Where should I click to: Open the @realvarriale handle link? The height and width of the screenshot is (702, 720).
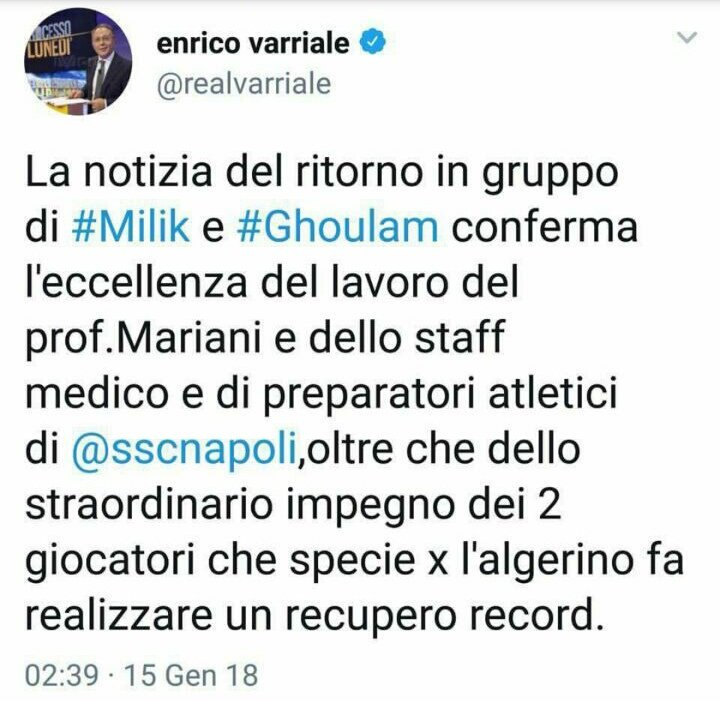click(244, 84)
